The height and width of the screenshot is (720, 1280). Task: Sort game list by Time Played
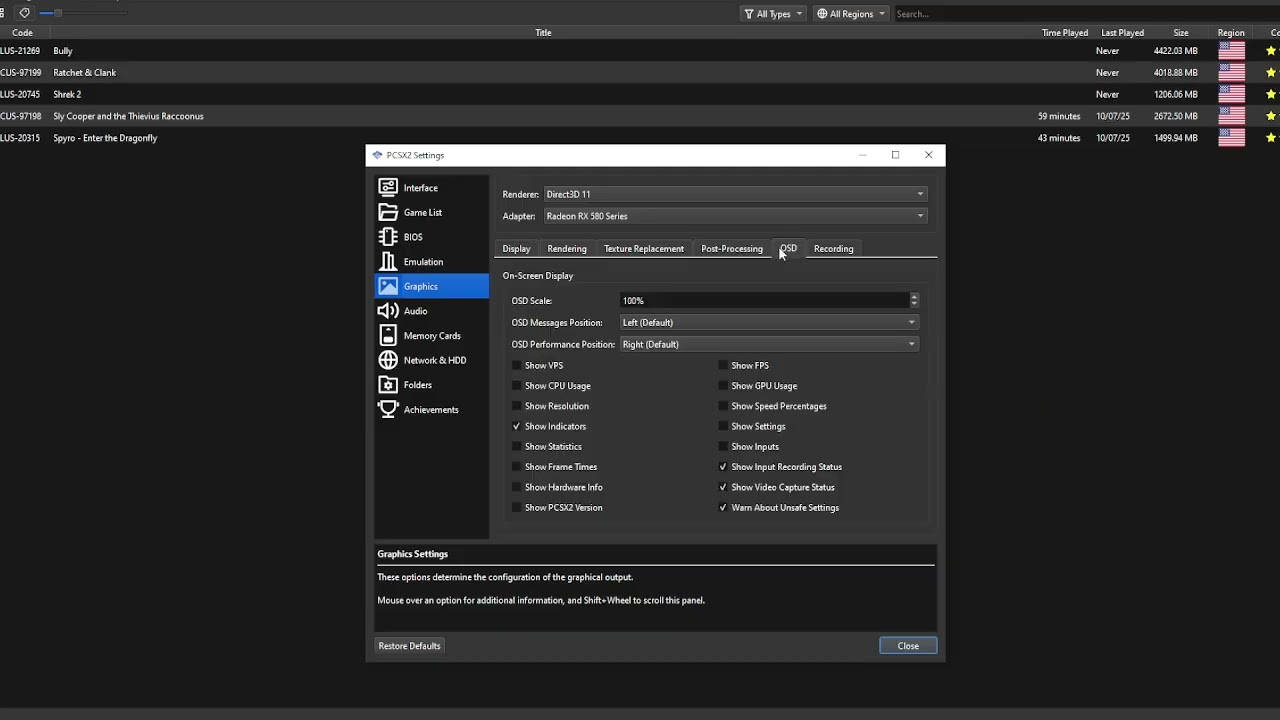(x=1065, y=33)
